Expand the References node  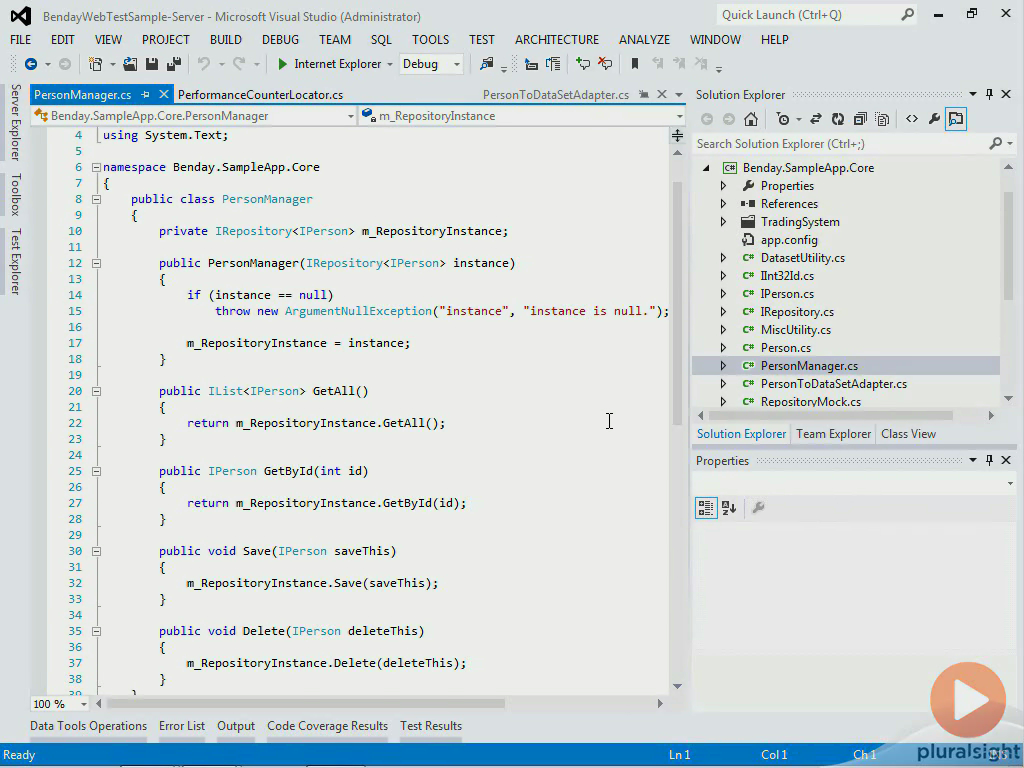pos(723,204)
